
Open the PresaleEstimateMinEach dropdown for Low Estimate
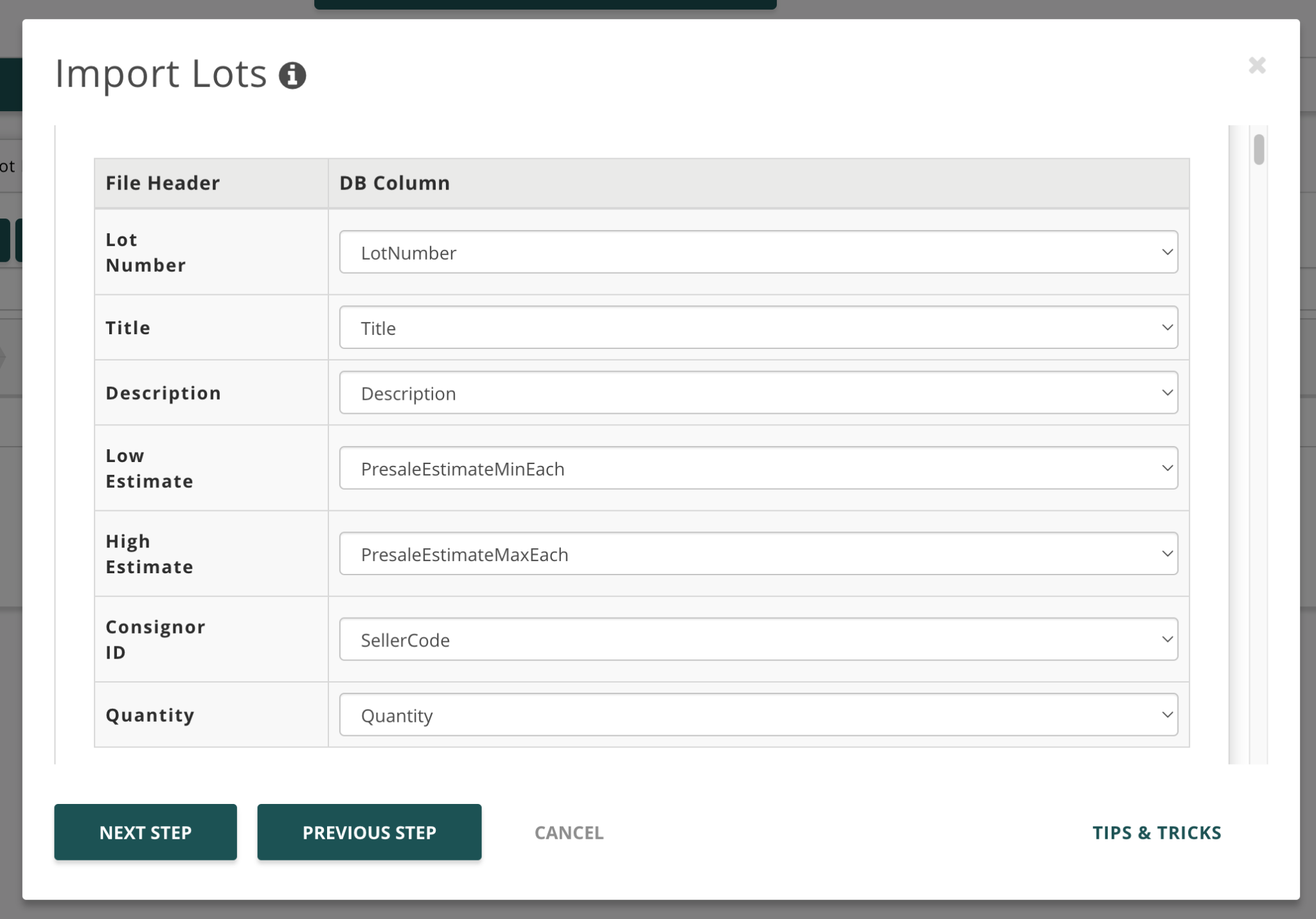[758, 468]
